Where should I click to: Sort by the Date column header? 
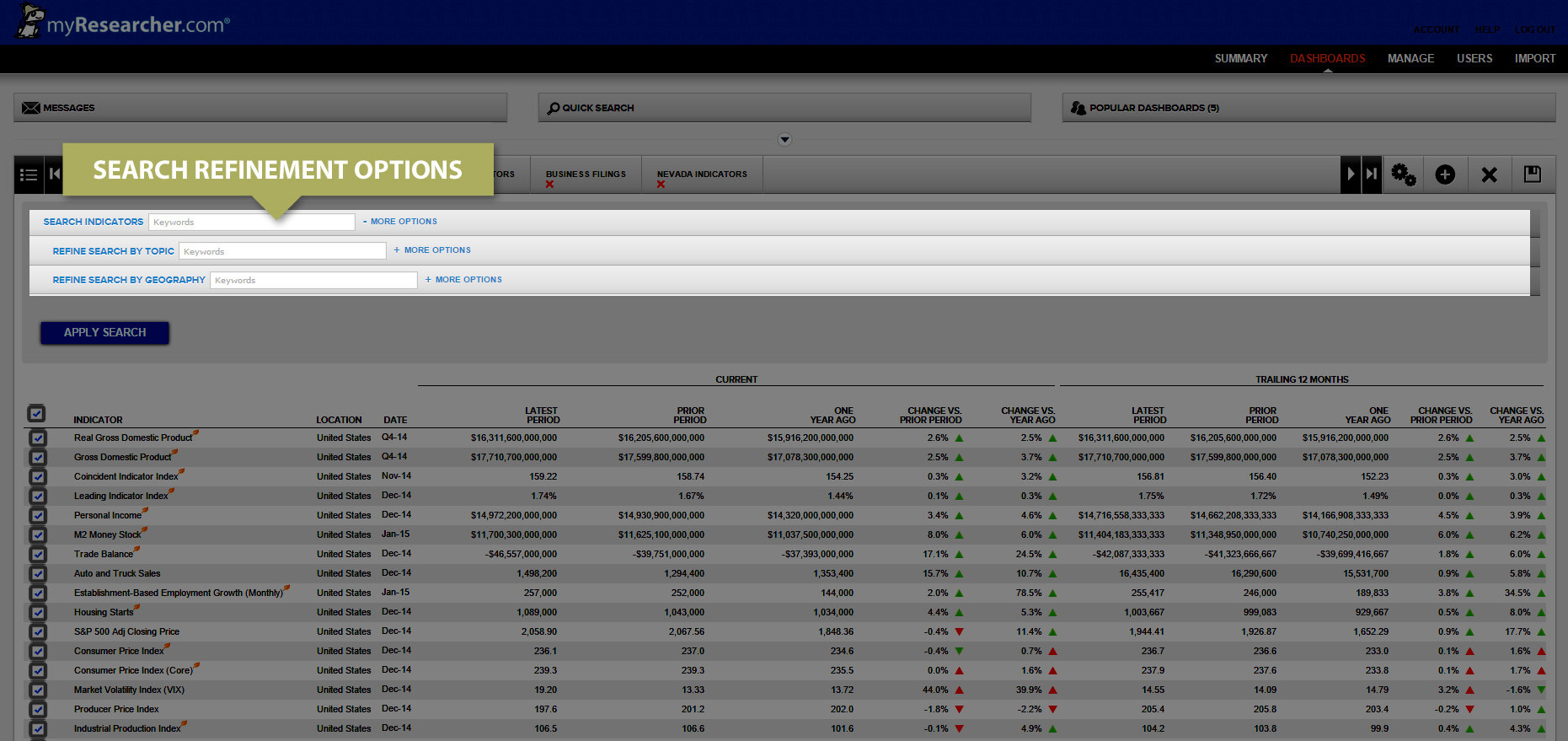395,420
